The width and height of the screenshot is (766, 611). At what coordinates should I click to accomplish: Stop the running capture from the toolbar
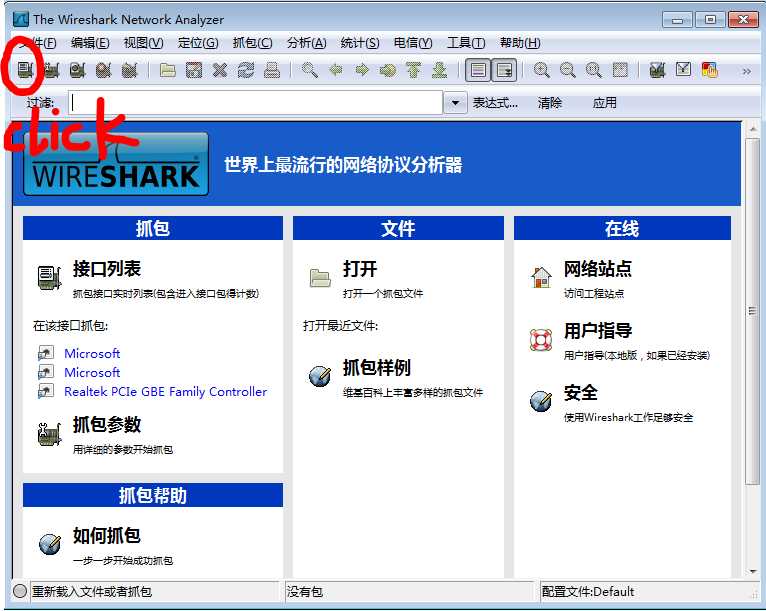pos(103,70)
